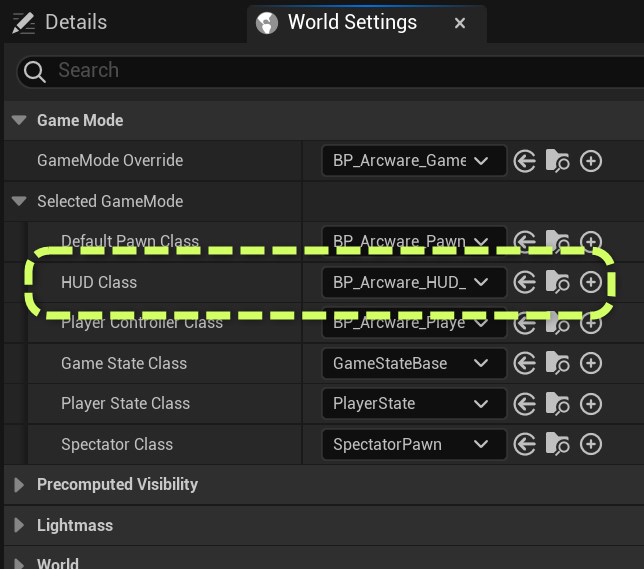The image size is (644, 569).
Task: Browse to the HUD Class asset in Content Browser
Action: tap(558, 283)
